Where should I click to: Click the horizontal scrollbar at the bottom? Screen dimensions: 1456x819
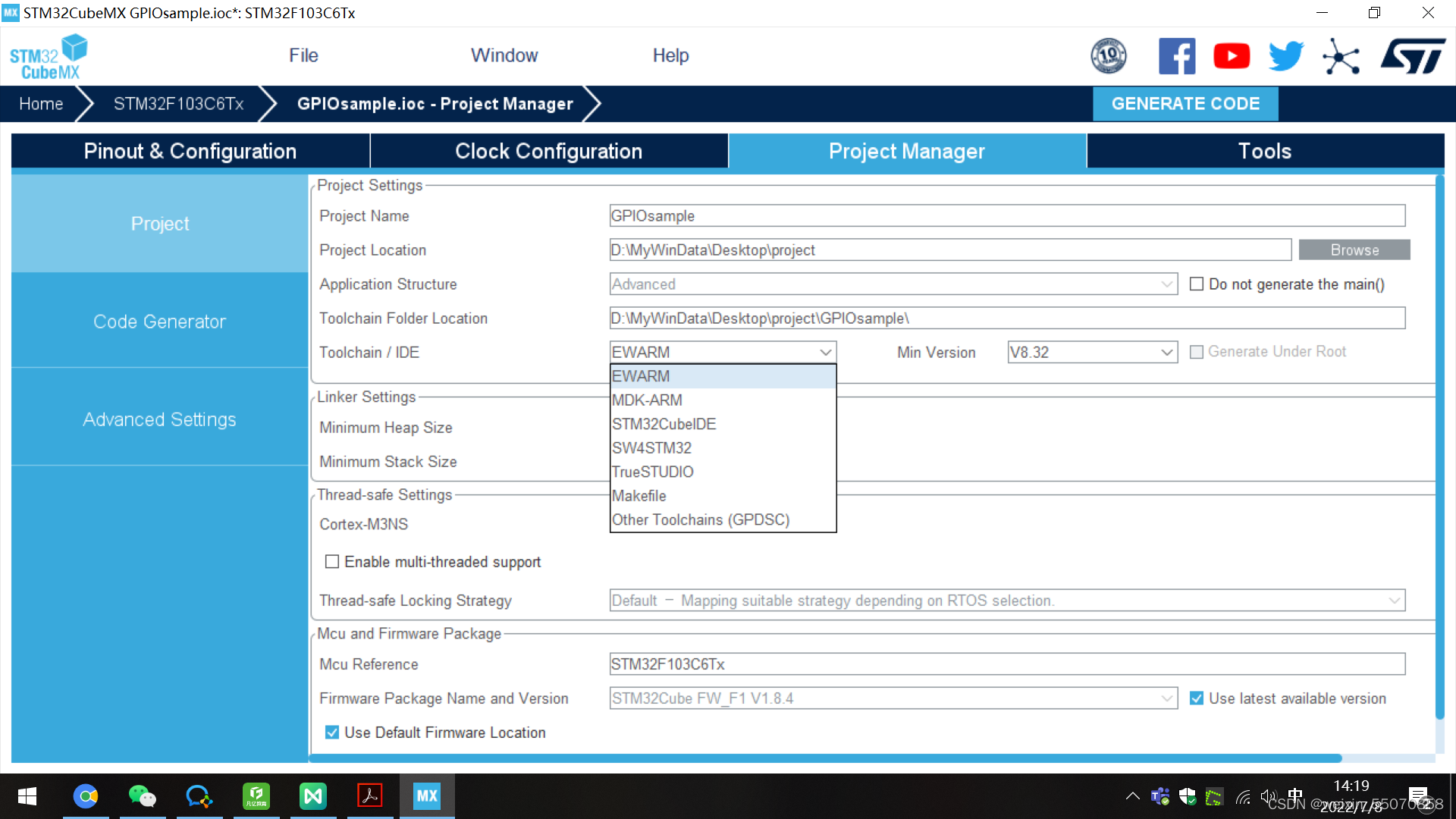pyautogui.click(x=825, y=758)
